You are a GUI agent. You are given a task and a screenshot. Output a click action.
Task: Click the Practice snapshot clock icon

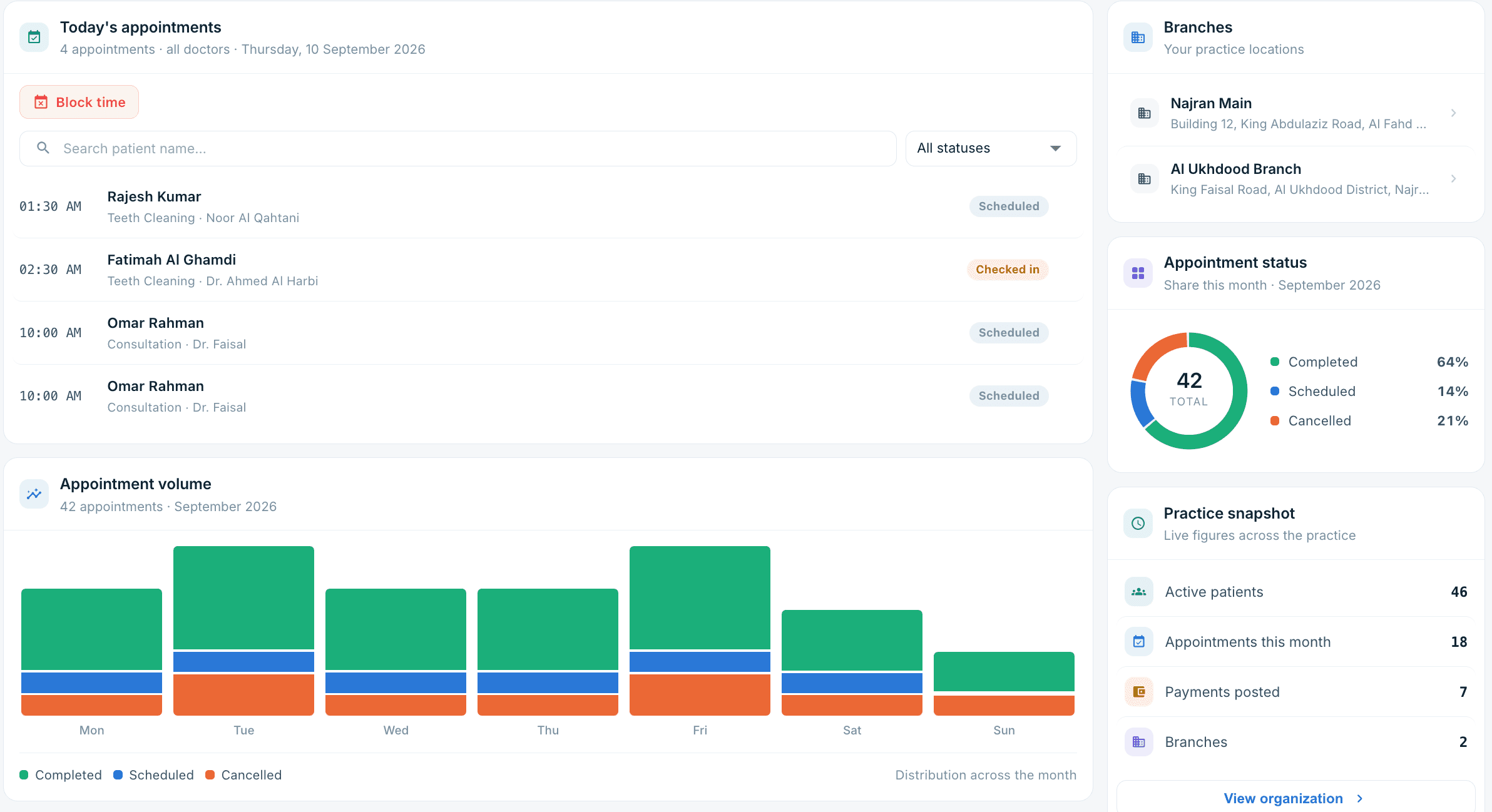coord(1138,524)
